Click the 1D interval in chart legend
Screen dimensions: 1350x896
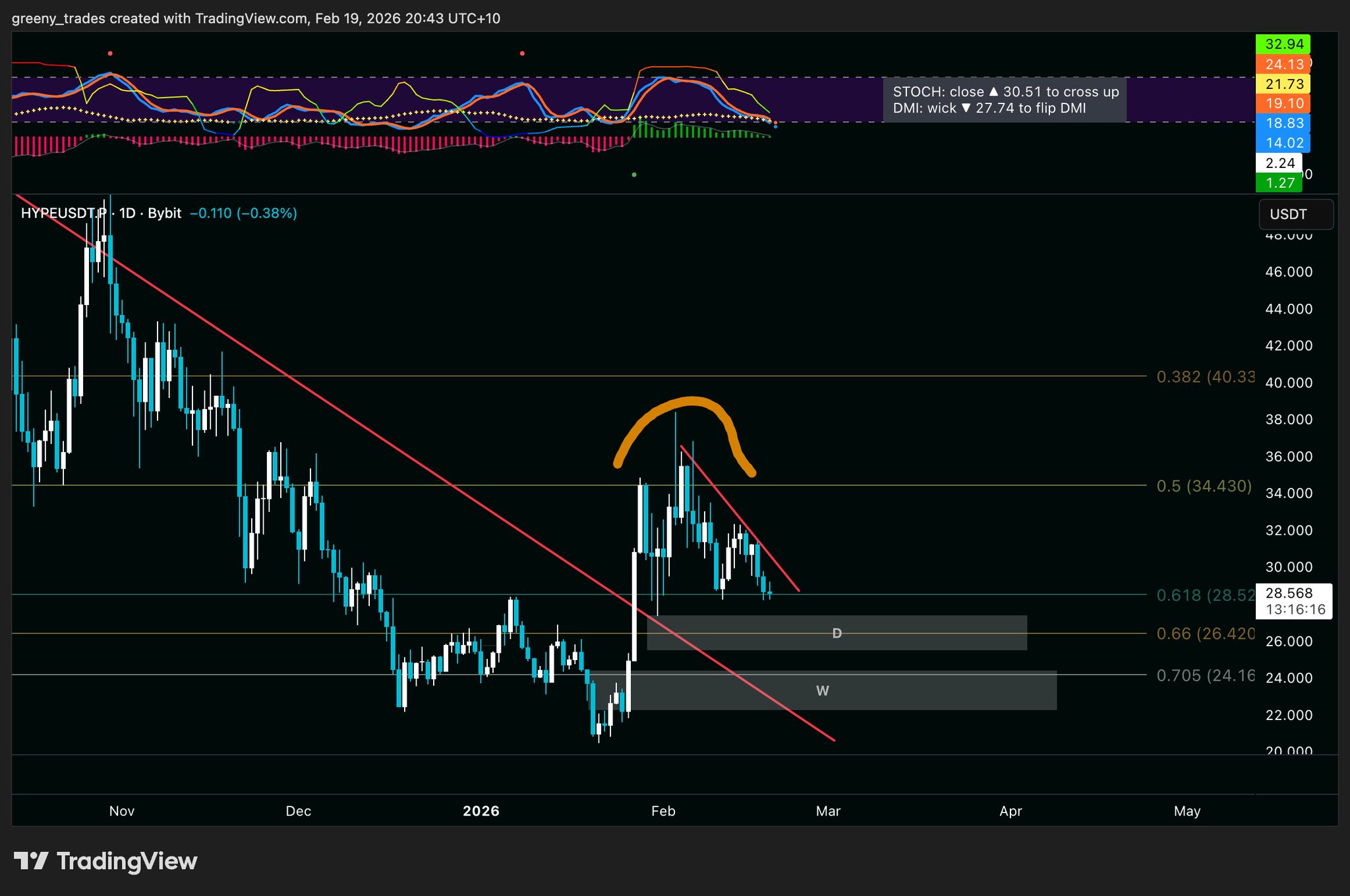point(127,213)
